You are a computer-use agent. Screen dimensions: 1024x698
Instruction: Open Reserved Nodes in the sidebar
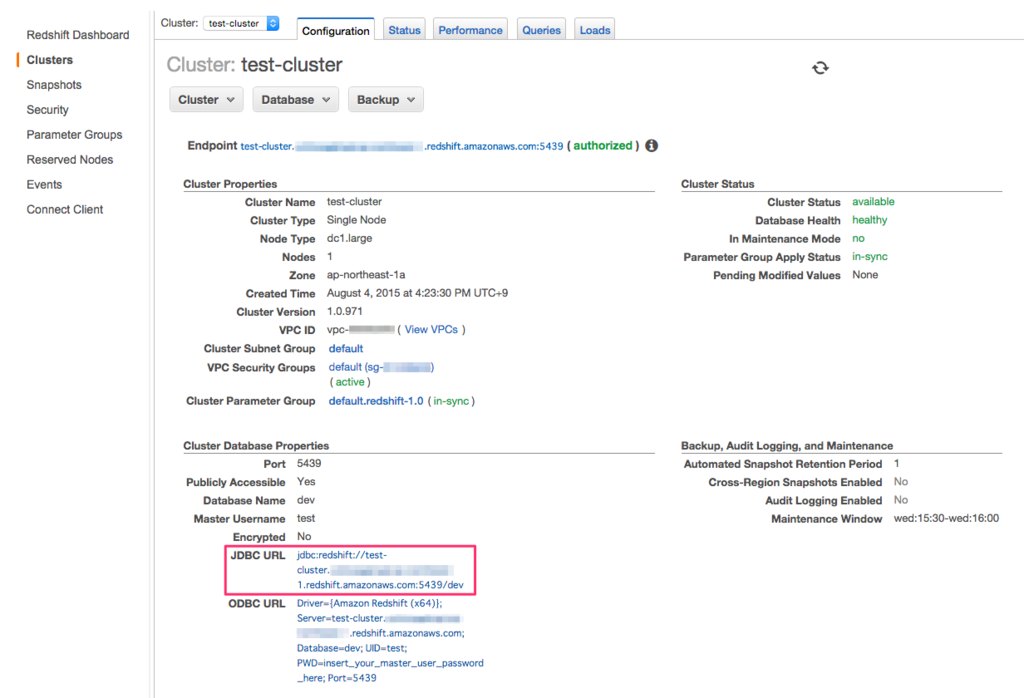point(70,159)
